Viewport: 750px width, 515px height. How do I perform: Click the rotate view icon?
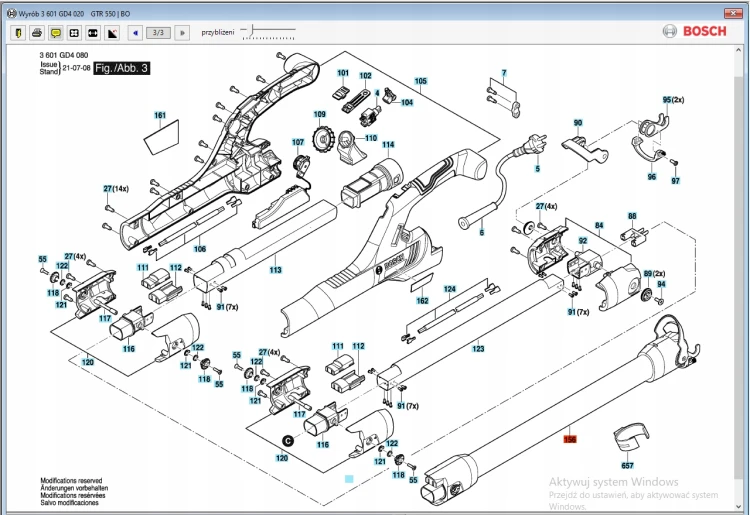point(112,33)
